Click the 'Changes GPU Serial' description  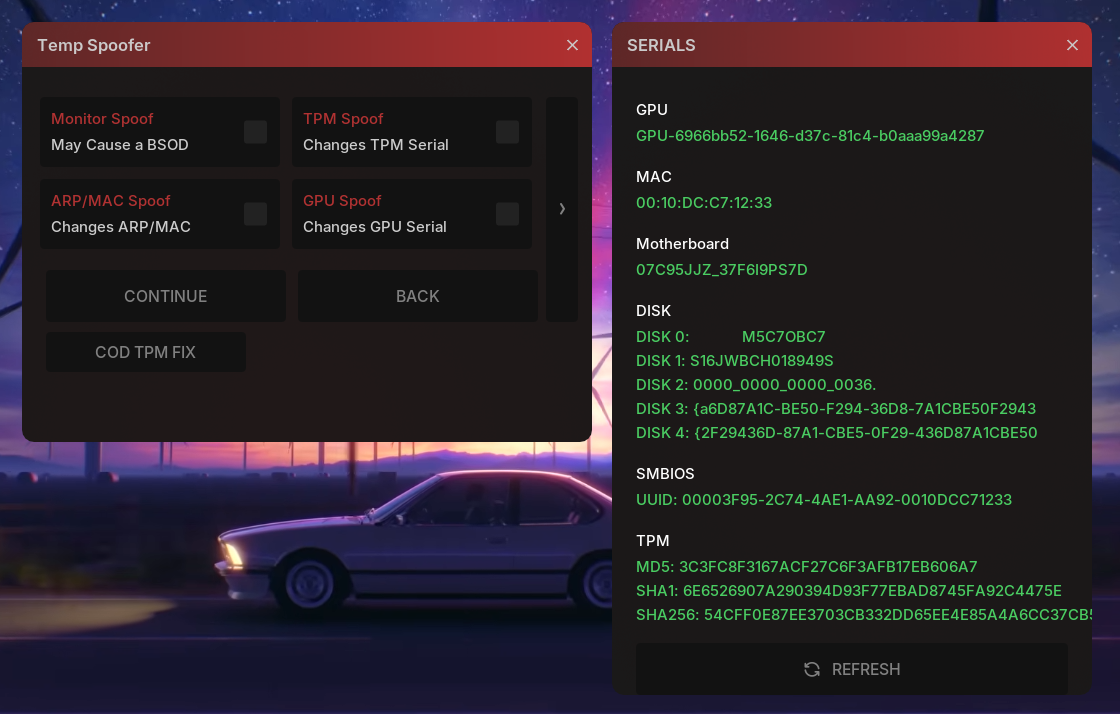click(375, 227)
